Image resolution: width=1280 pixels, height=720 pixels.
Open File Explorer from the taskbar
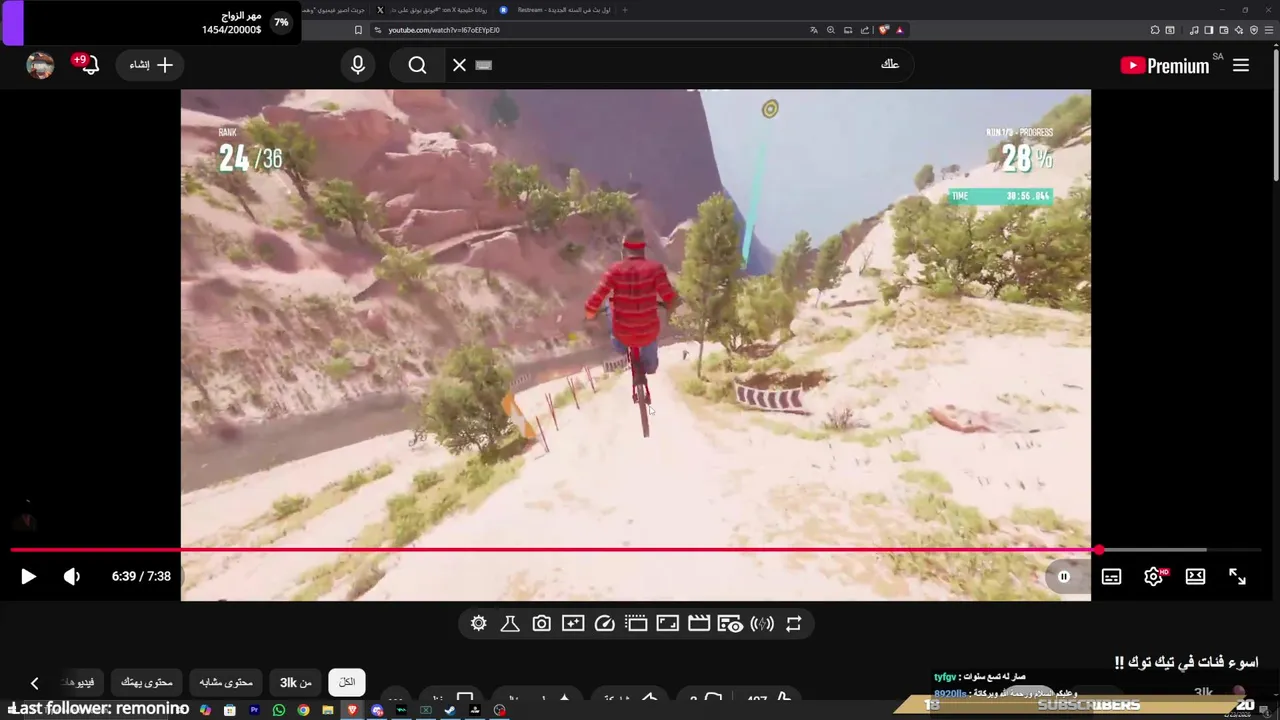click(328, 710)
